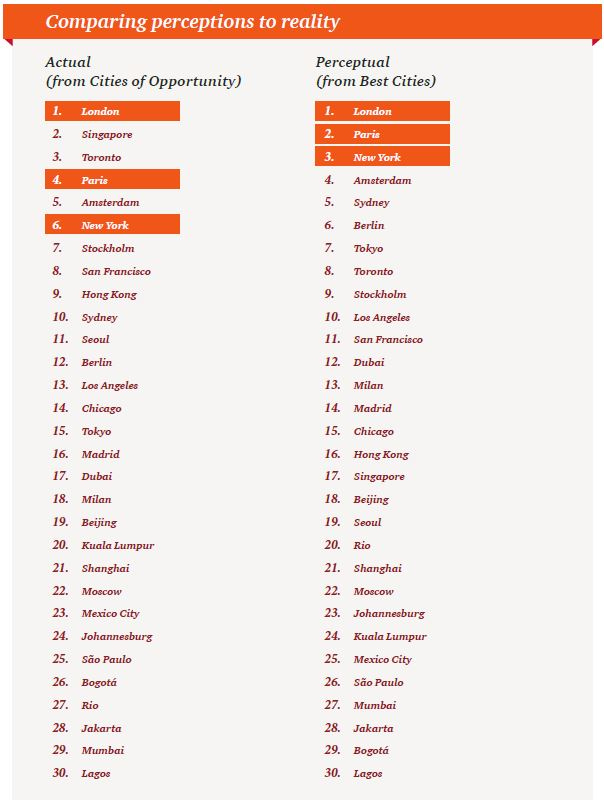The image size is (604, 804).
Task: Click Kuala Lumpur at rank 20 in Actual list
Action: pos(118,545)
